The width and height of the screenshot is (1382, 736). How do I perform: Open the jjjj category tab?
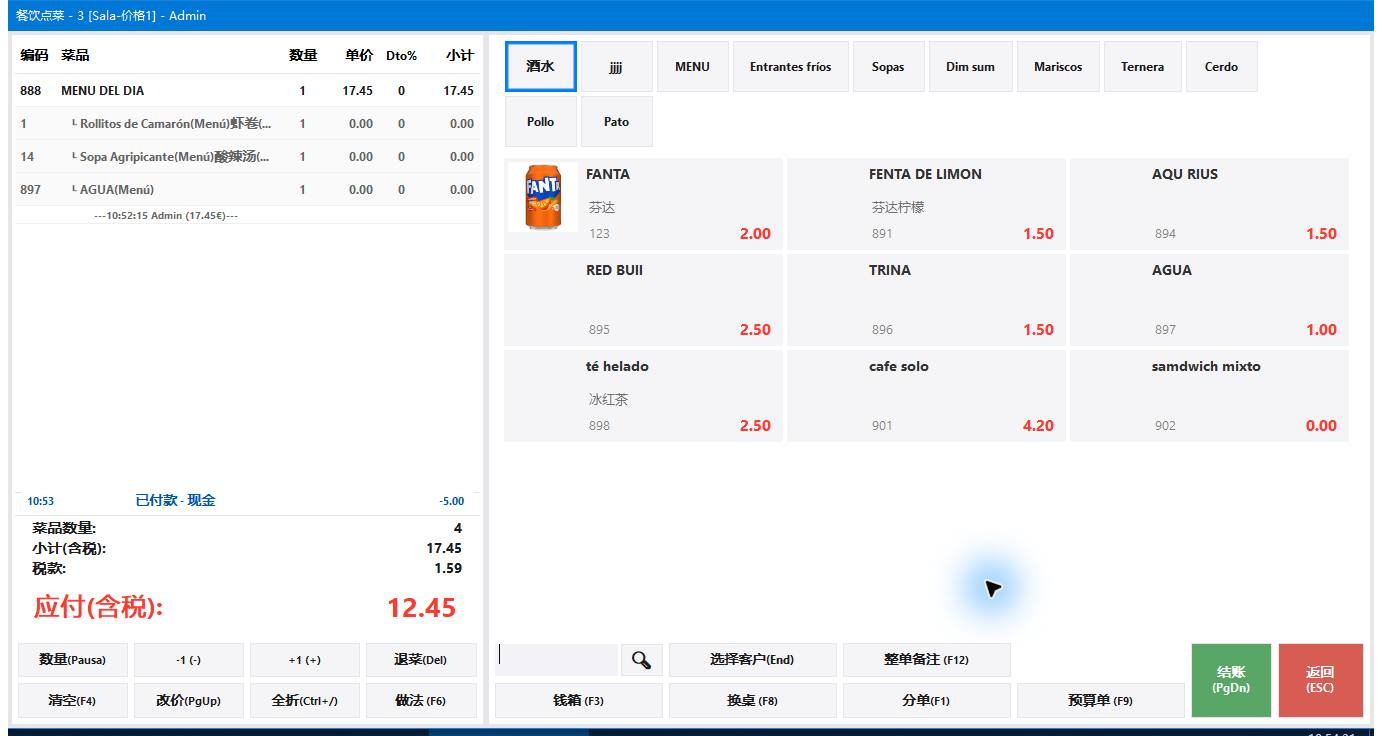(x=617, y=67)
